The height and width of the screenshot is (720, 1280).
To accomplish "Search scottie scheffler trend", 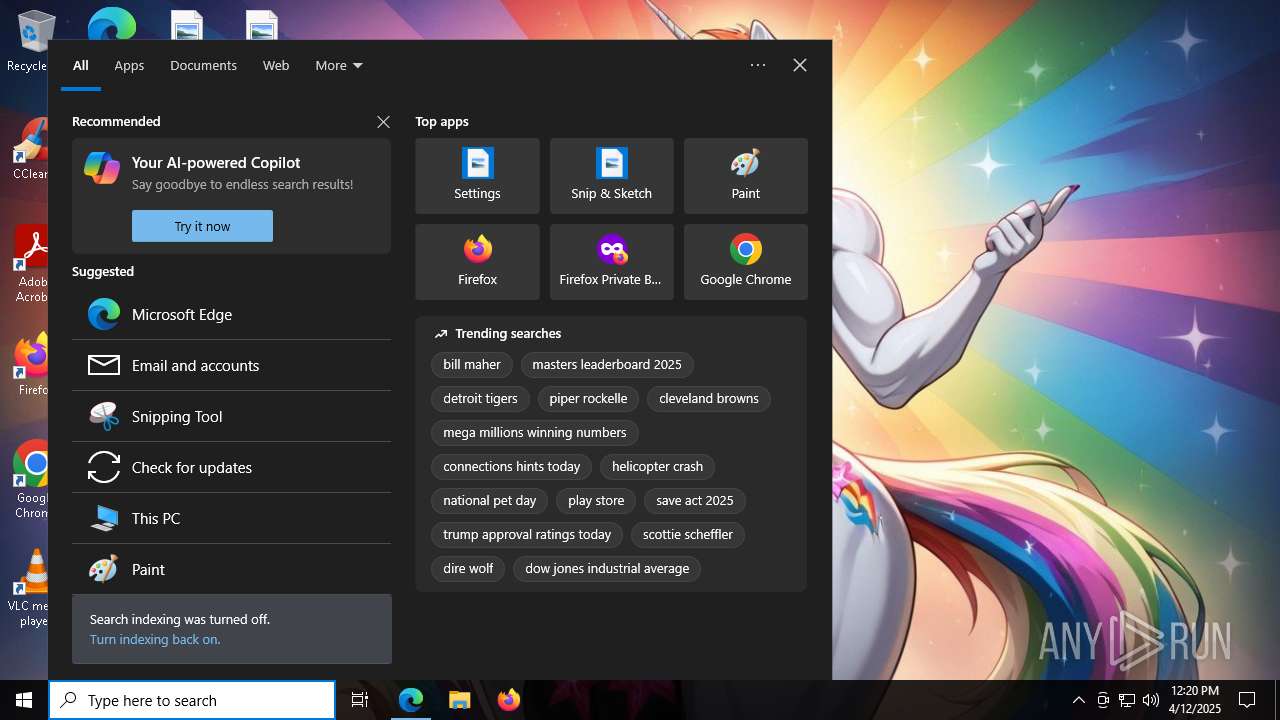I will tap(688, 535).
